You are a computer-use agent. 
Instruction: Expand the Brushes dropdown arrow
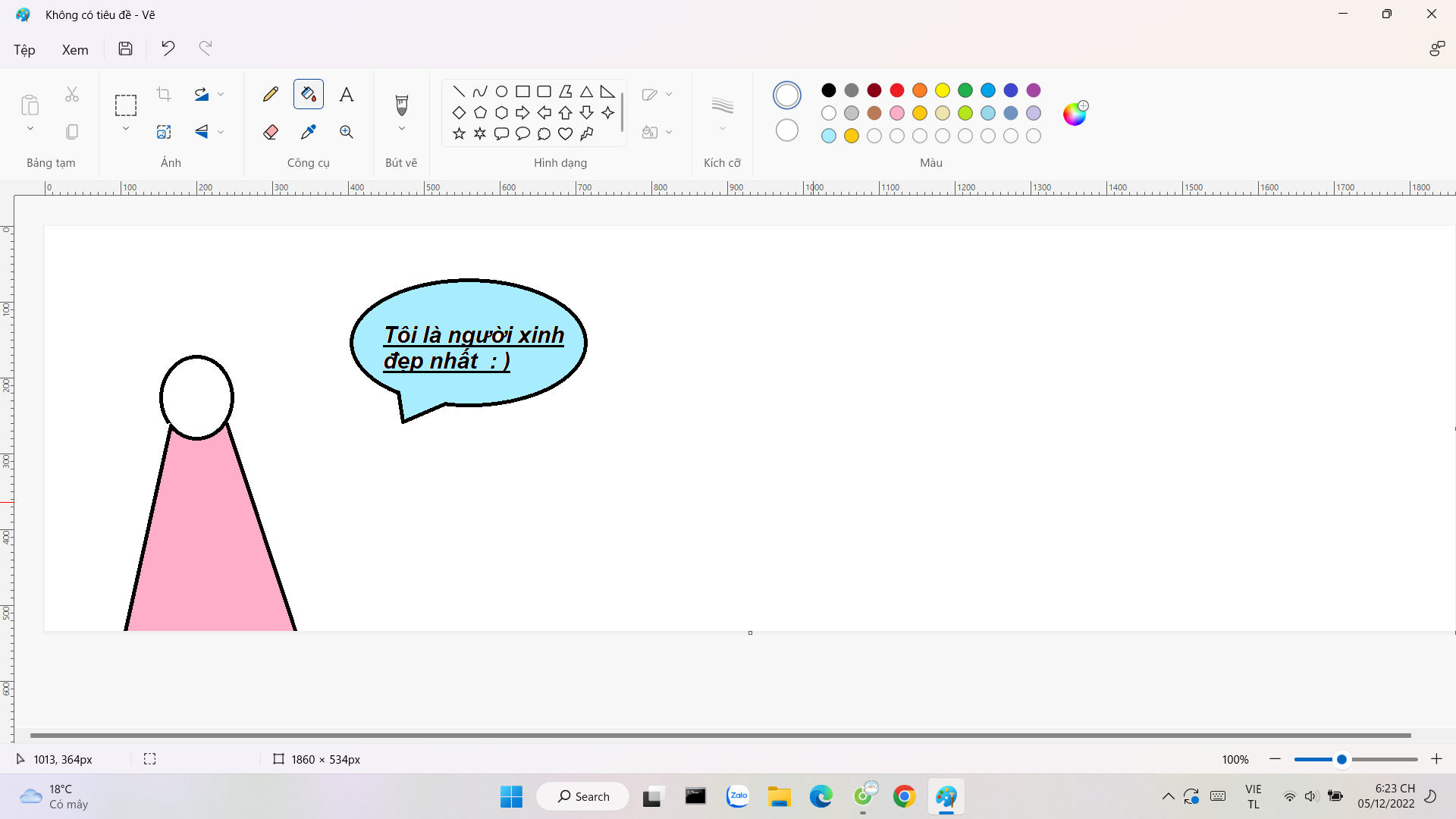click(x=402, y=129)
